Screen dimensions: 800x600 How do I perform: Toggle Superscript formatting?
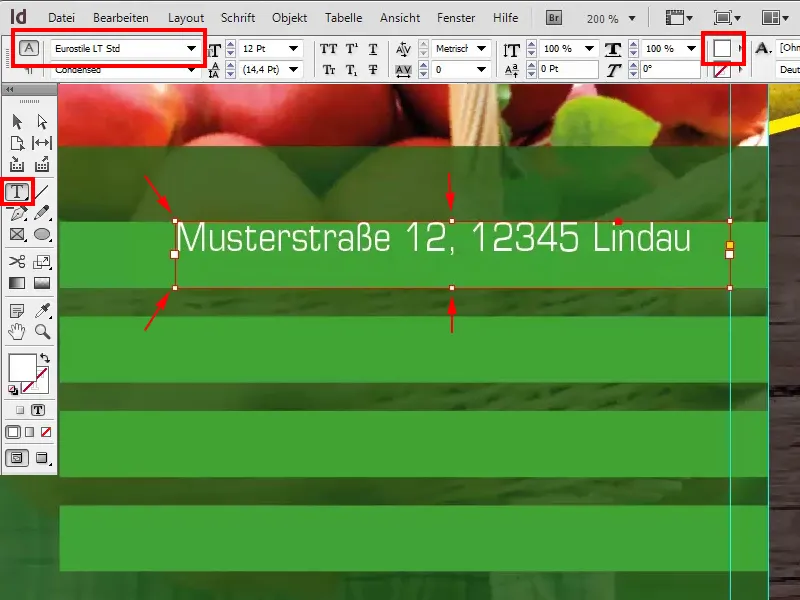click(352, 49)
